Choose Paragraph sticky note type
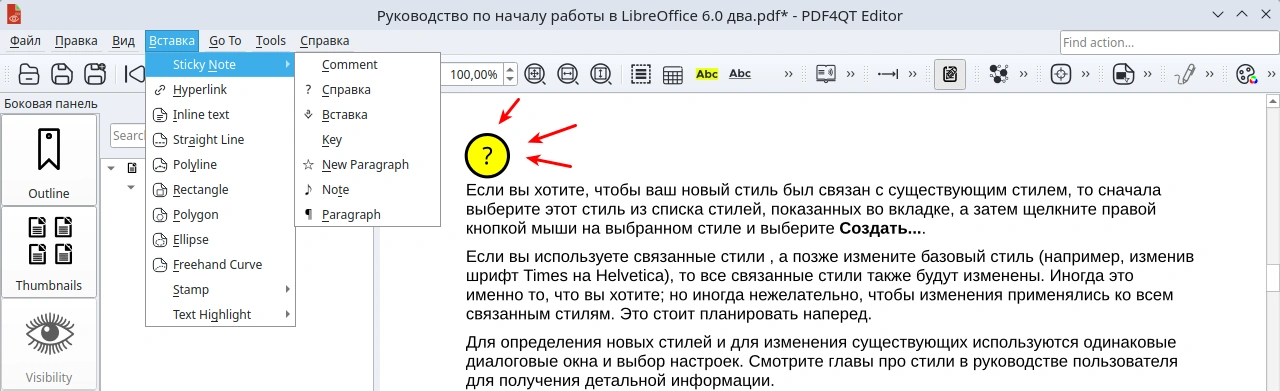Image resolution: width=1280 pixels, height=391 pixels. point(367,215)
